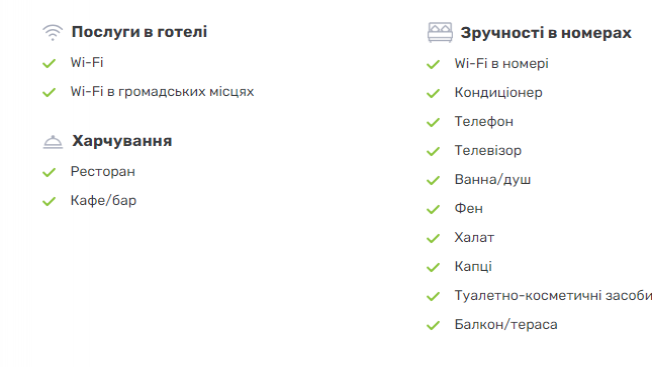Click the bed icon beside Зручності в номерах
This screenshot has height=367, width=652.
pos(440,33)
